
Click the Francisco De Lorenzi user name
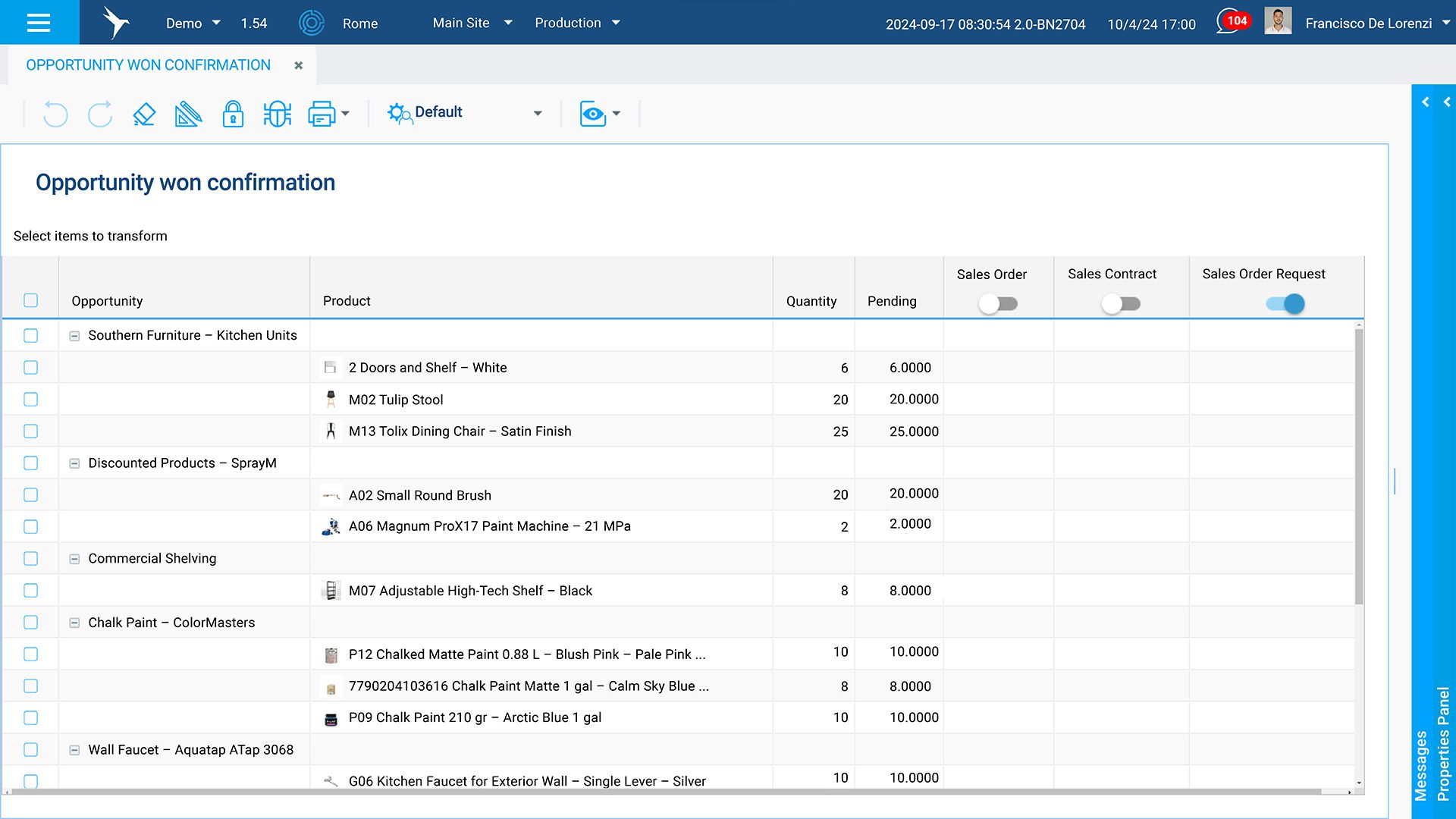(x=1368, y=24)
